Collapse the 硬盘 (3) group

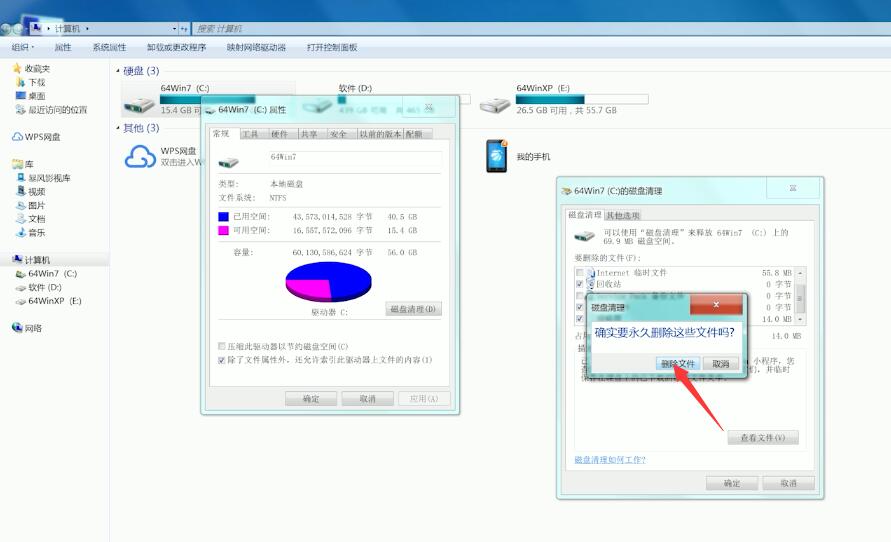pyautogui.click(x=118, y=71)
